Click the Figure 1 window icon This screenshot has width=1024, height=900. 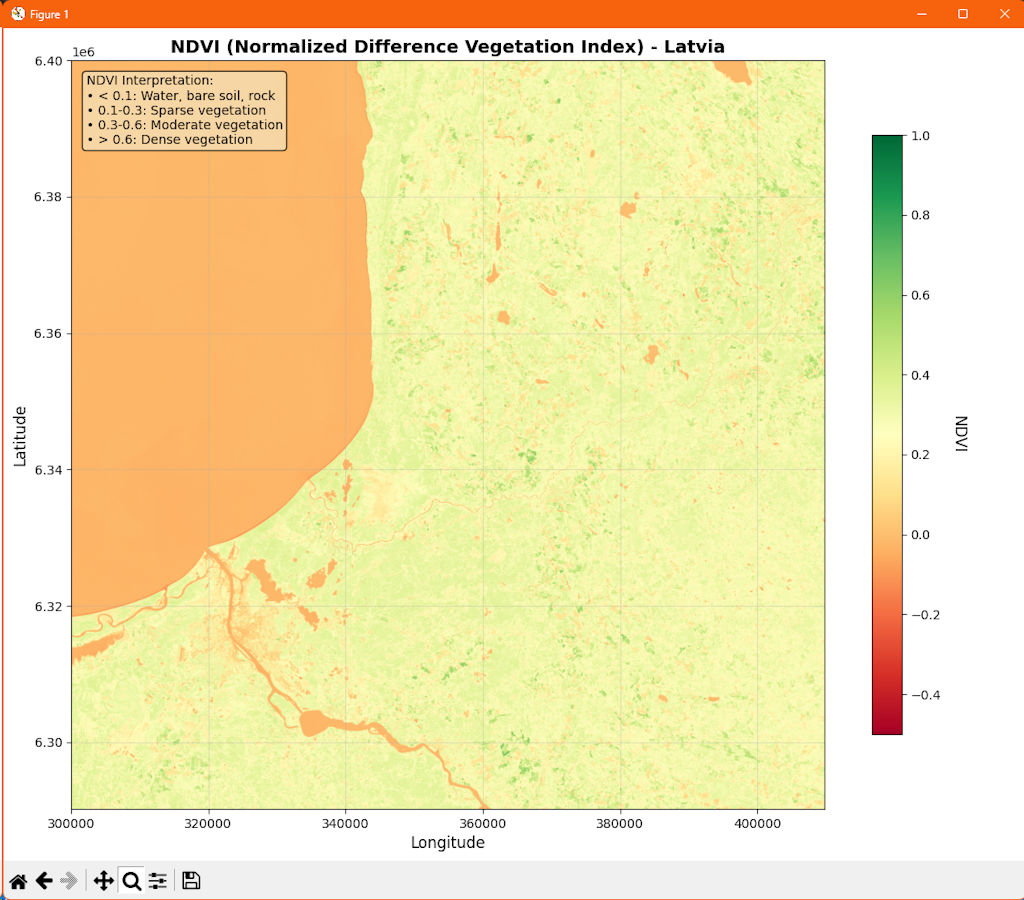coord(17,14)
